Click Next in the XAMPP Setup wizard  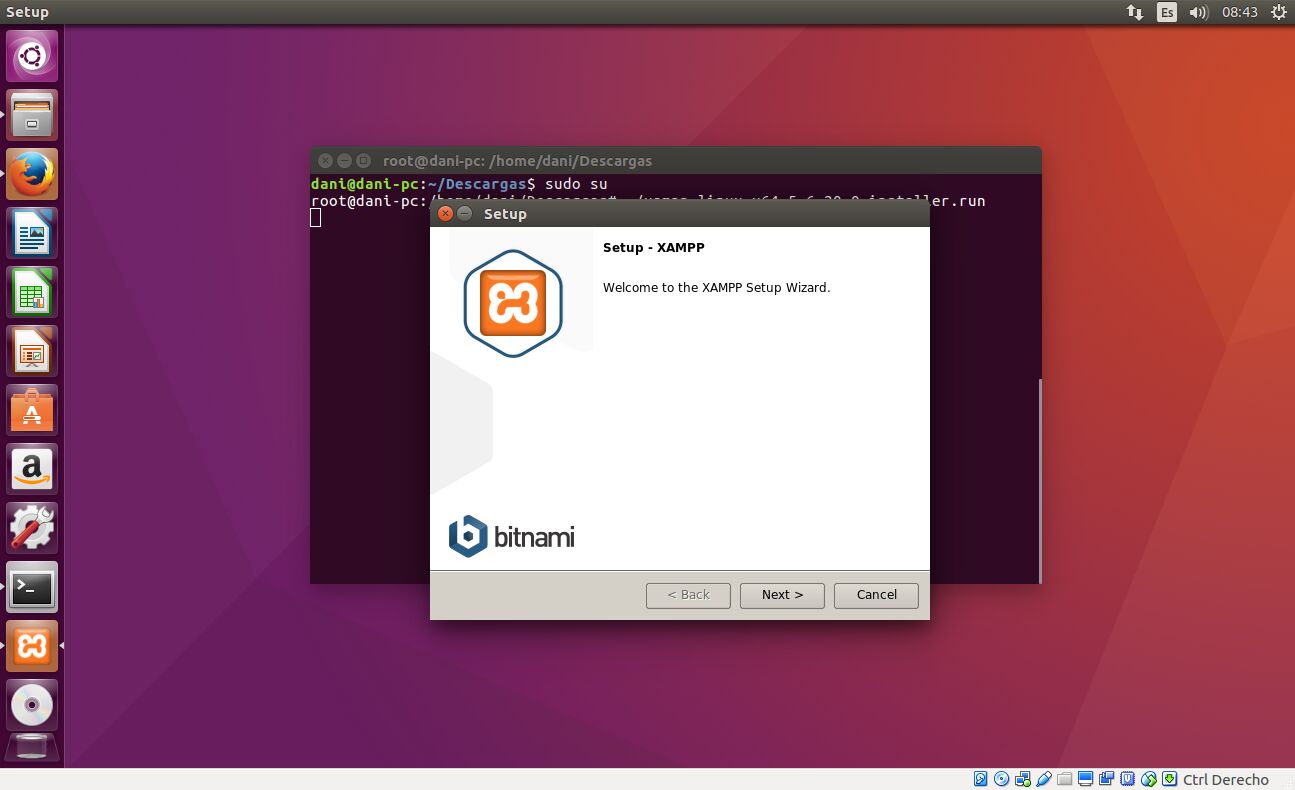point(782,595)
